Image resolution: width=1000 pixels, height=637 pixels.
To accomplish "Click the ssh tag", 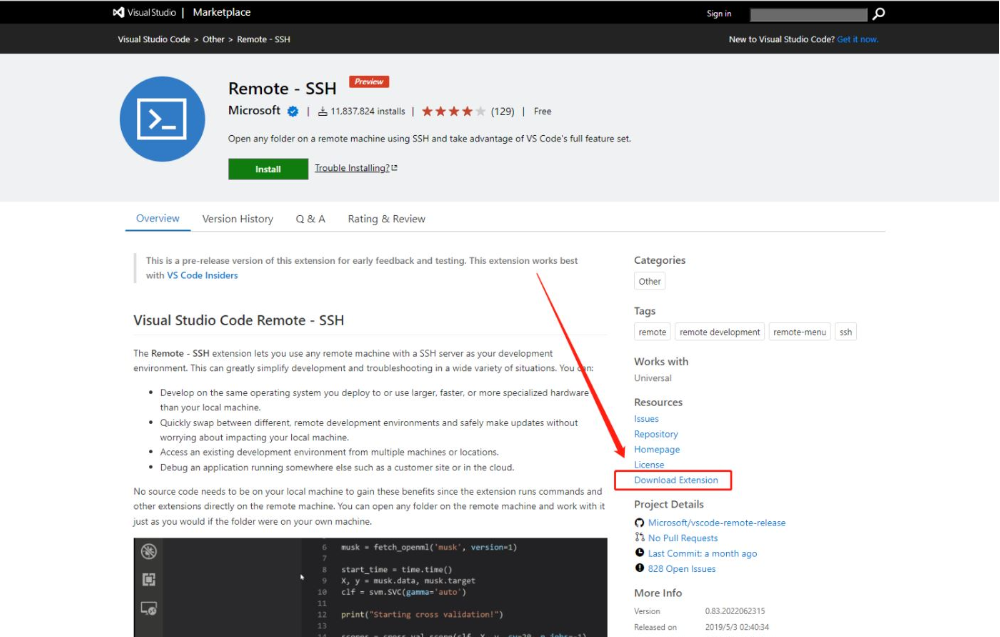I will (x=846, y=332).
